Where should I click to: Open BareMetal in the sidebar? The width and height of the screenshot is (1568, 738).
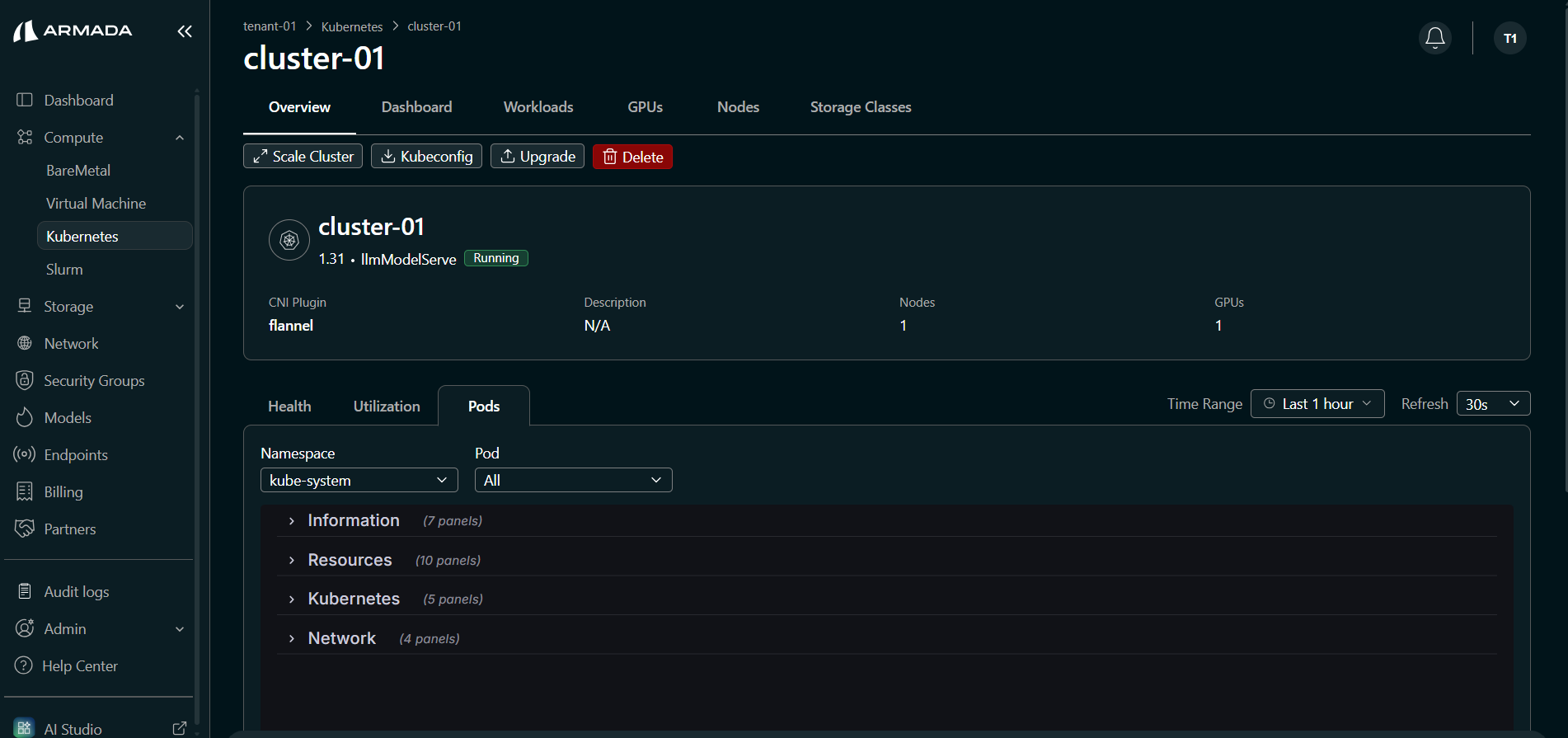point(78,171)
